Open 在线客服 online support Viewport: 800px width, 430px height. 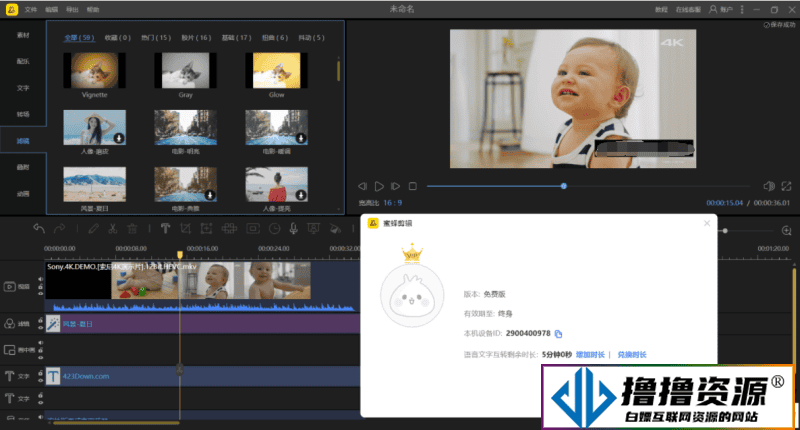688,10
